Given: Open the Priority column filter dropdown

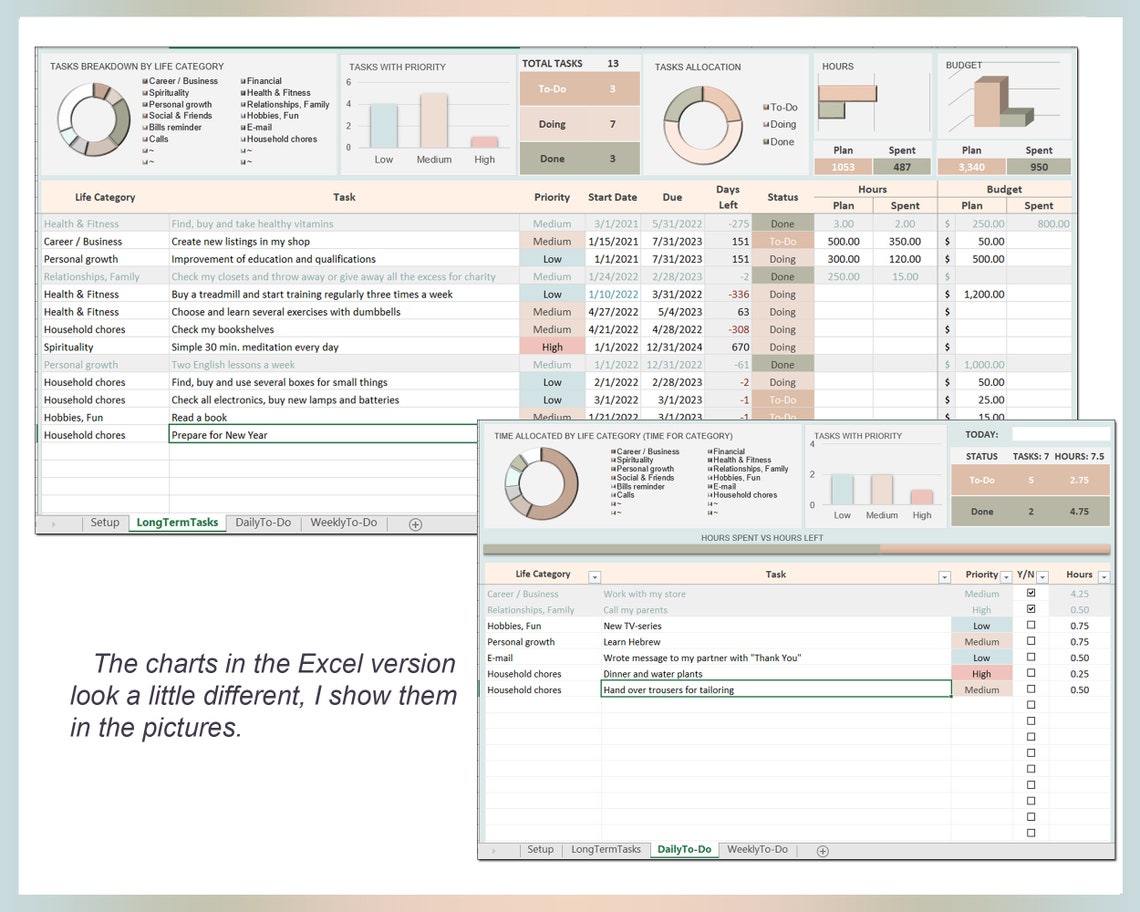Looking at the screenshot, I should [1005, 576].
